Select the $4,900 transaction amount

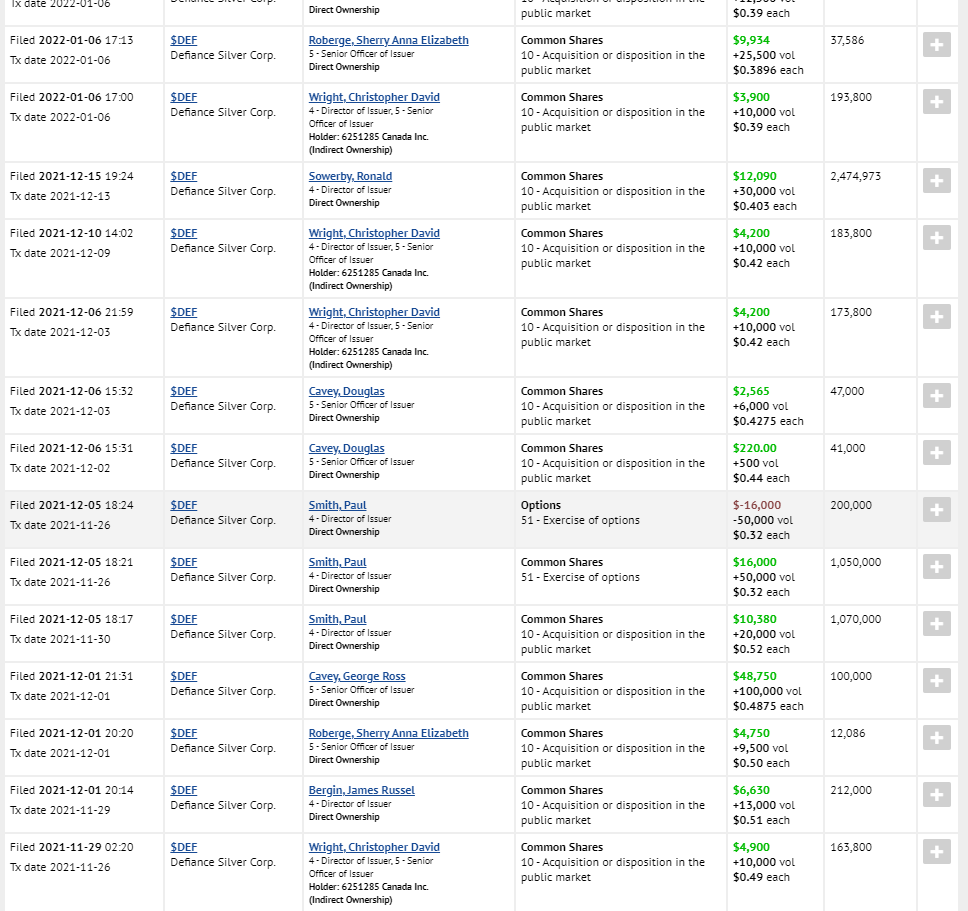[751, 847]
